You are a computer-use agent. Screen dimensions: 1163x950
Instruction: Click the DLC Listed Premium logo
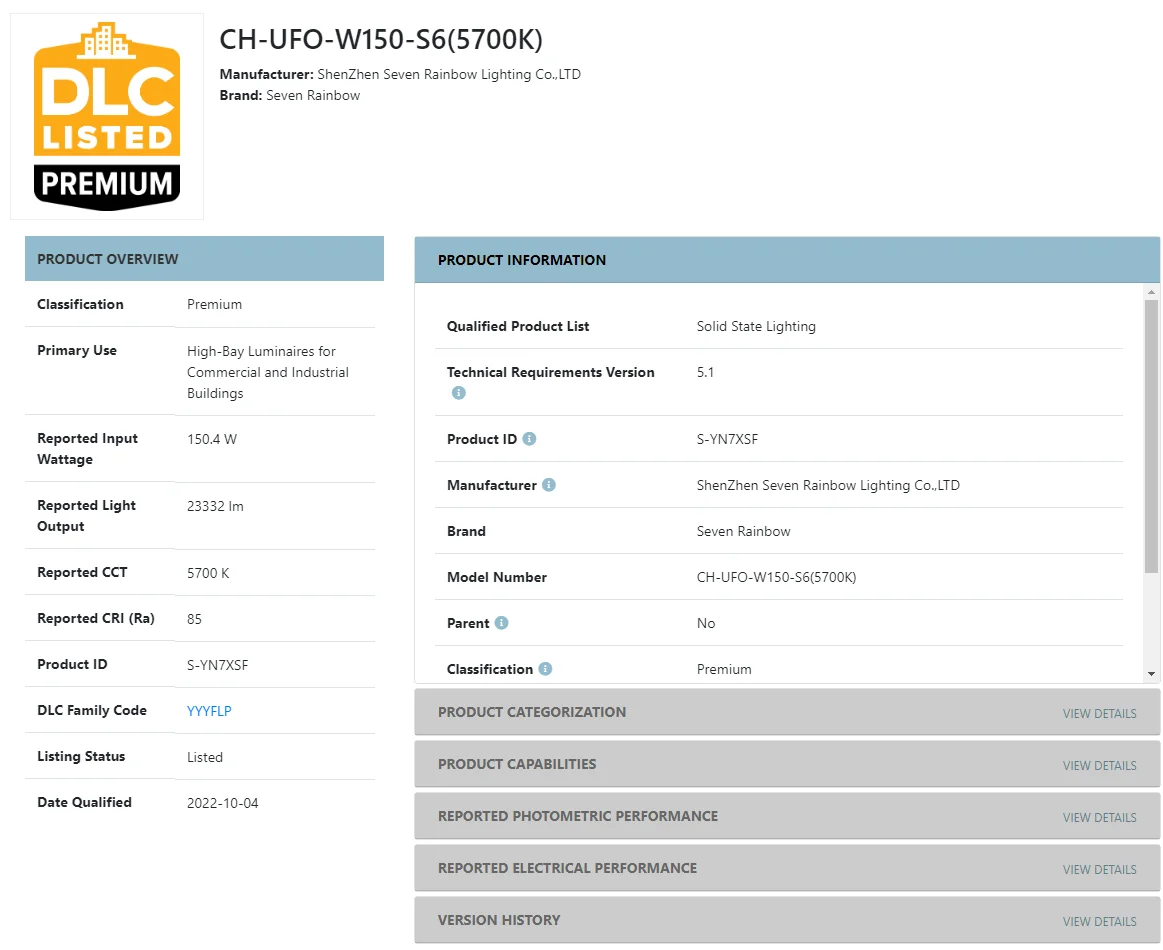pos(107,116)
